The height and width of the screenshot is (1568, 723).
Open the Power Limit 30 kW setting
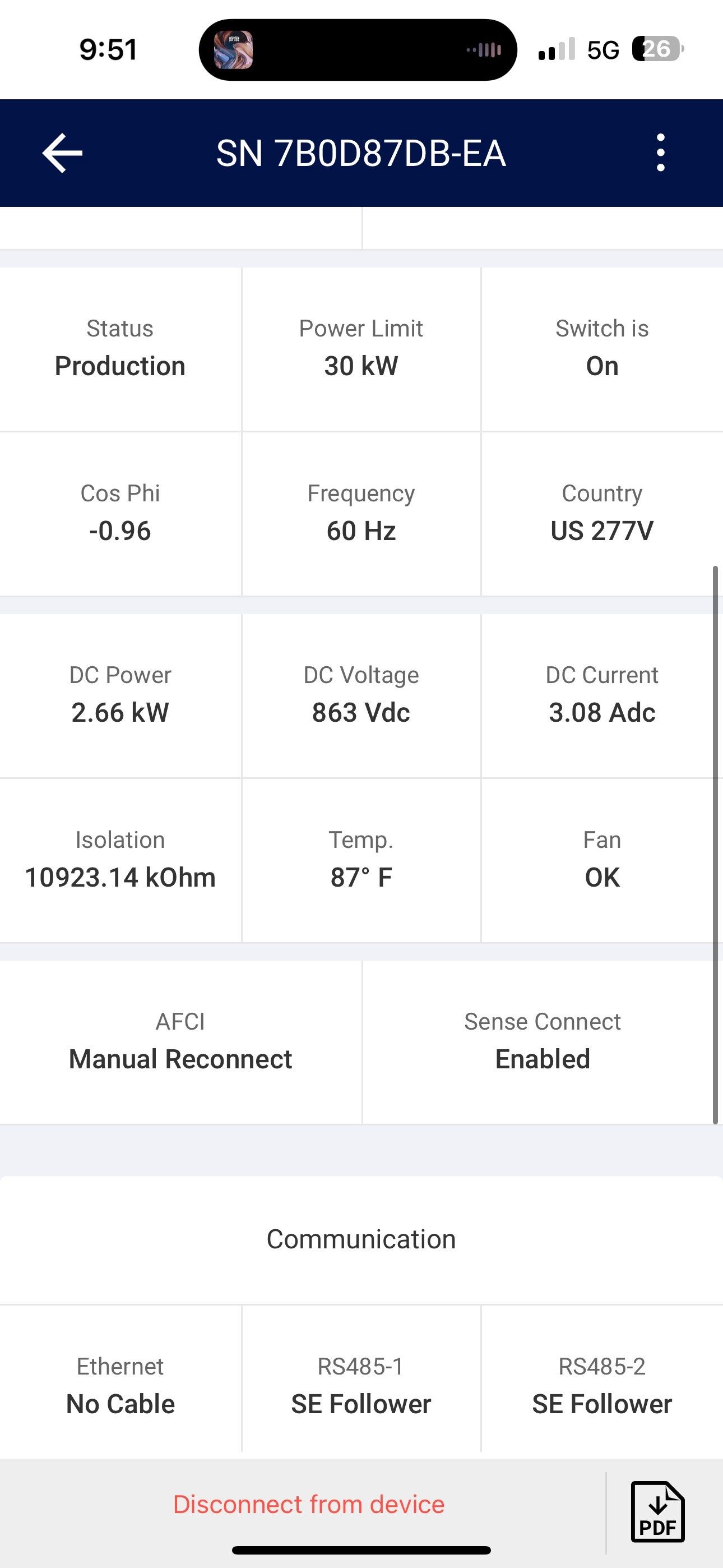[x=361, y=349]
